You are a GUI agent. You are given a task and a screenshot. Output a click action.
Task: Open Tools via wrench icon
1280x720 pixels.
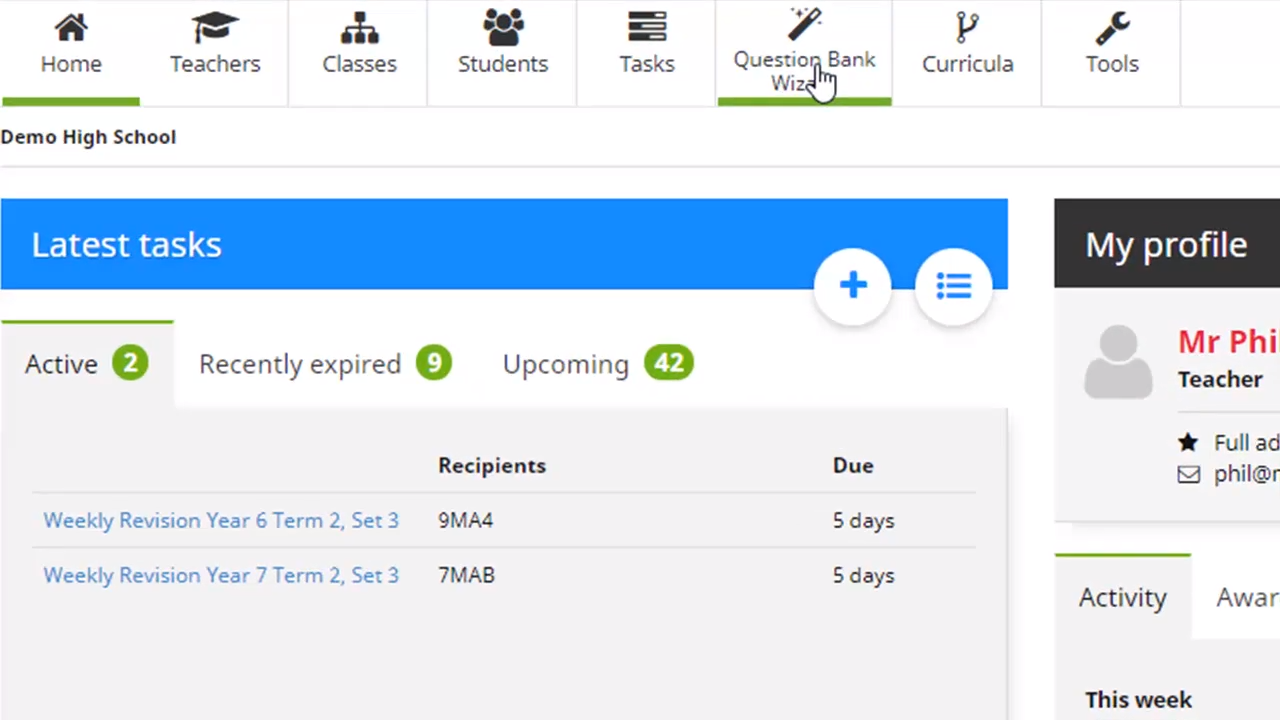point(1112,28)
